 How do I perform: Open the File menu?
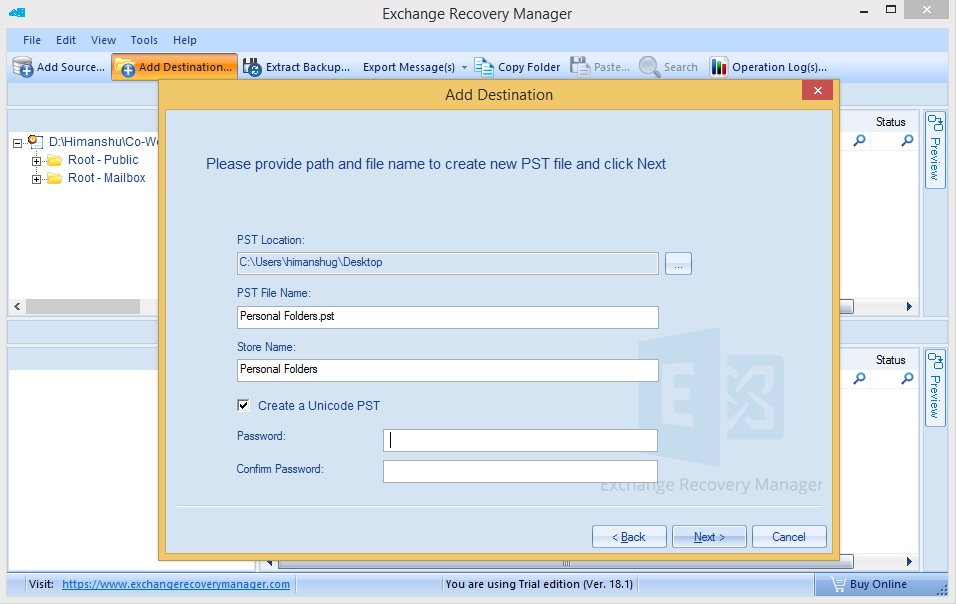point(32,40)
